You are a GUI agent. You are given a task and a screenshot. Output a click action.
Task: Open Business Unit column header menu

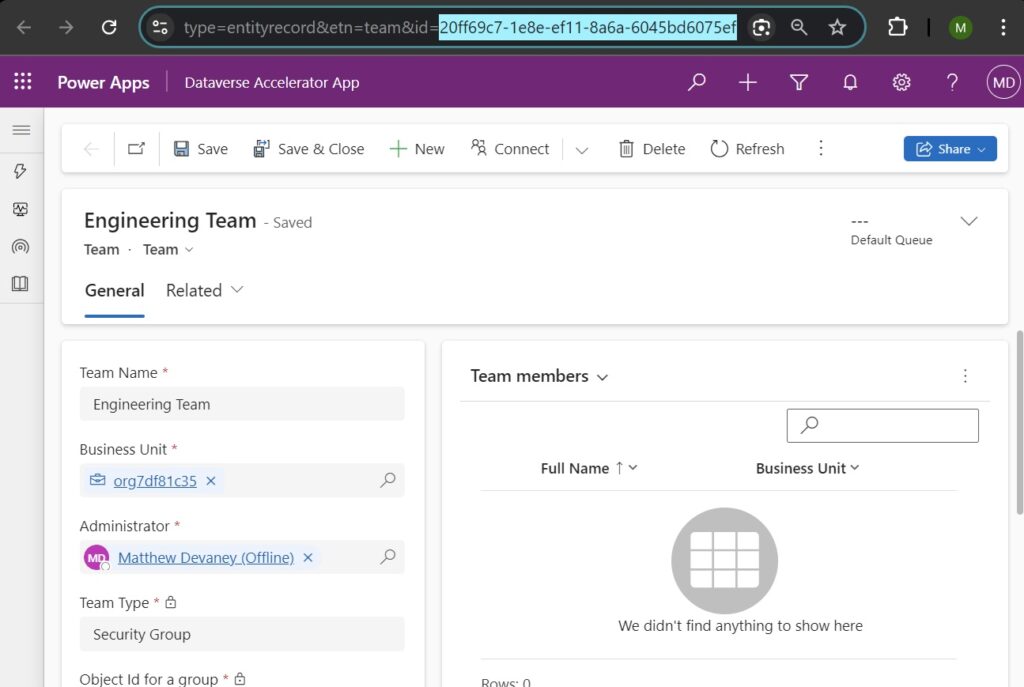(807, 468)
